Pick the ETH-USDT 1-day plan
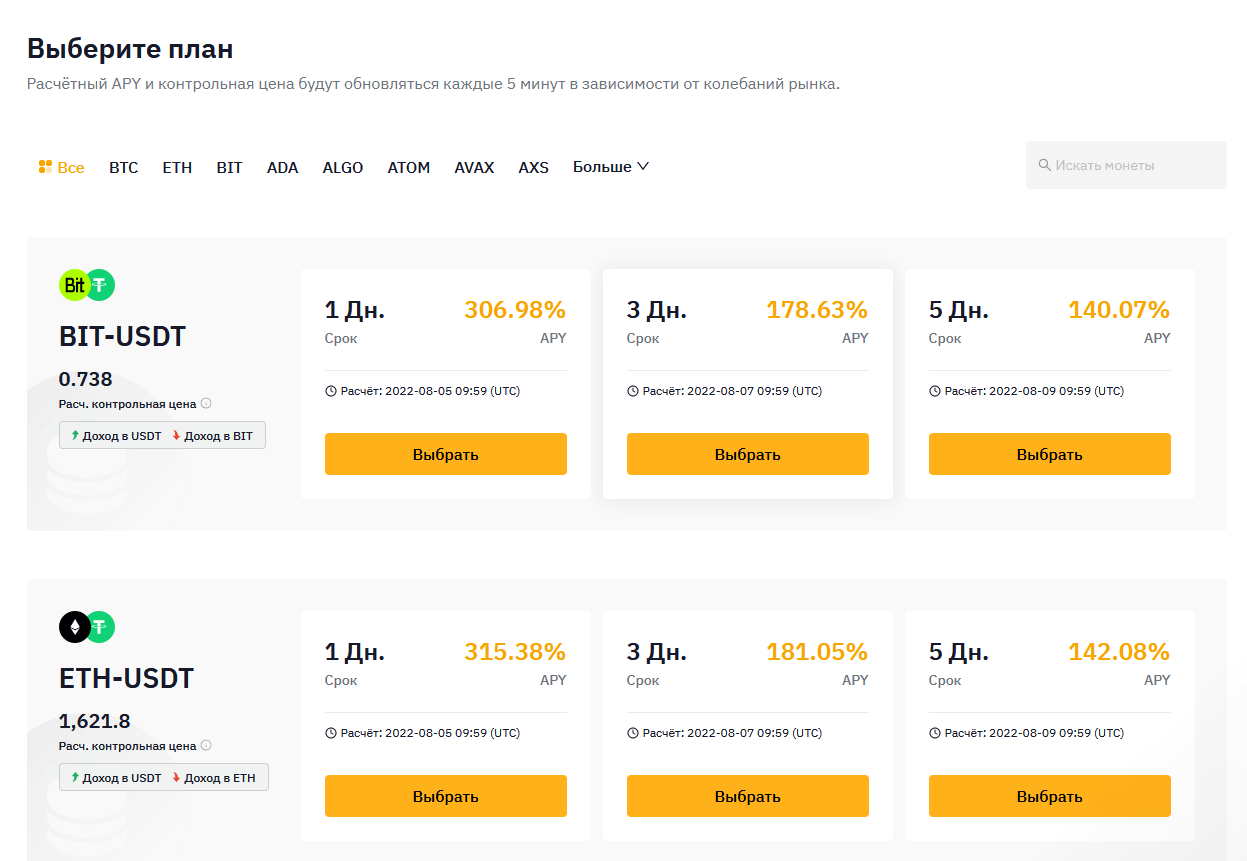 [x=445, y=796]
